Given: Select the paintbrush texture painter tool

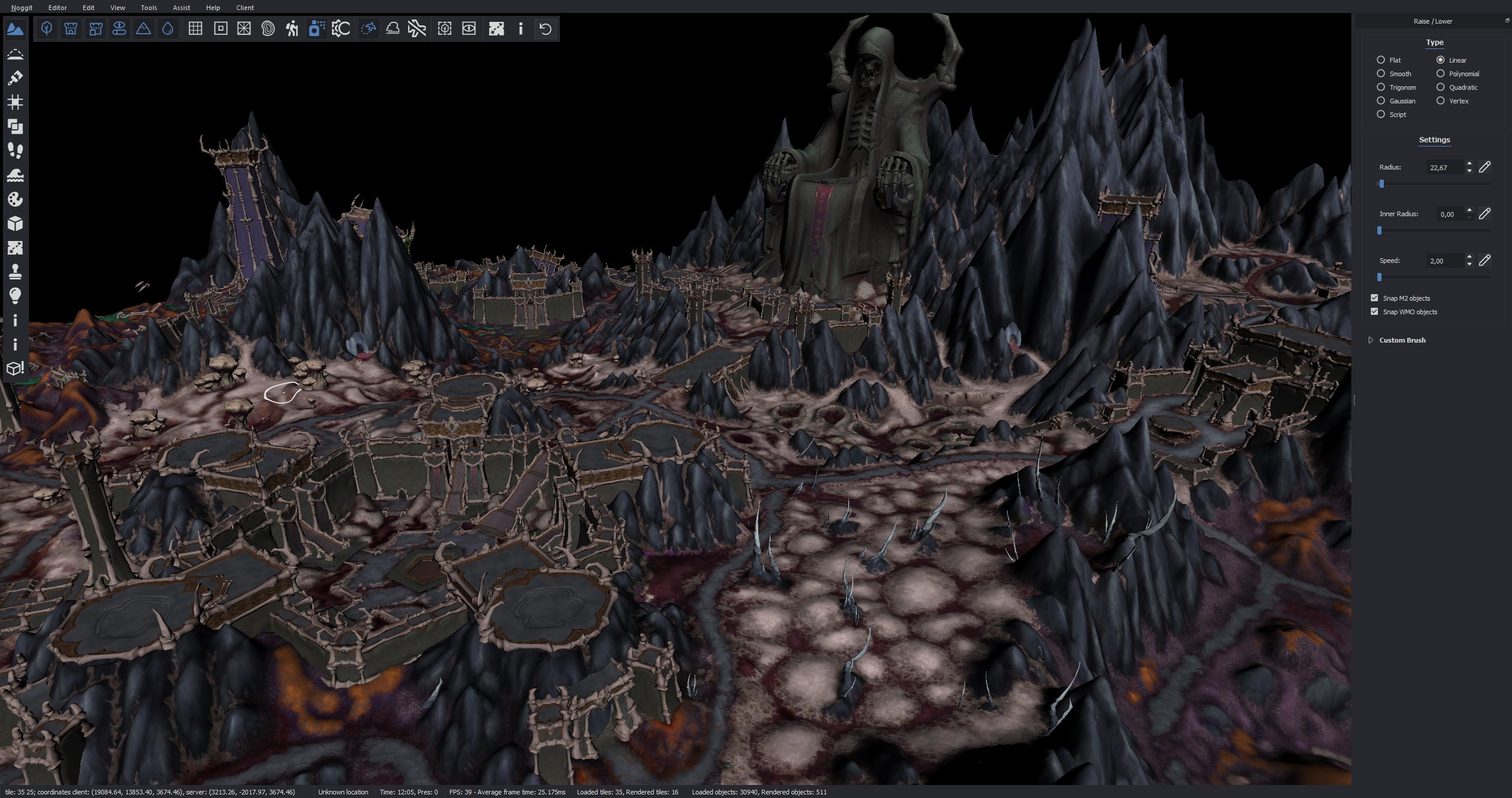Looking at the screenshot, I should (15, 78).
